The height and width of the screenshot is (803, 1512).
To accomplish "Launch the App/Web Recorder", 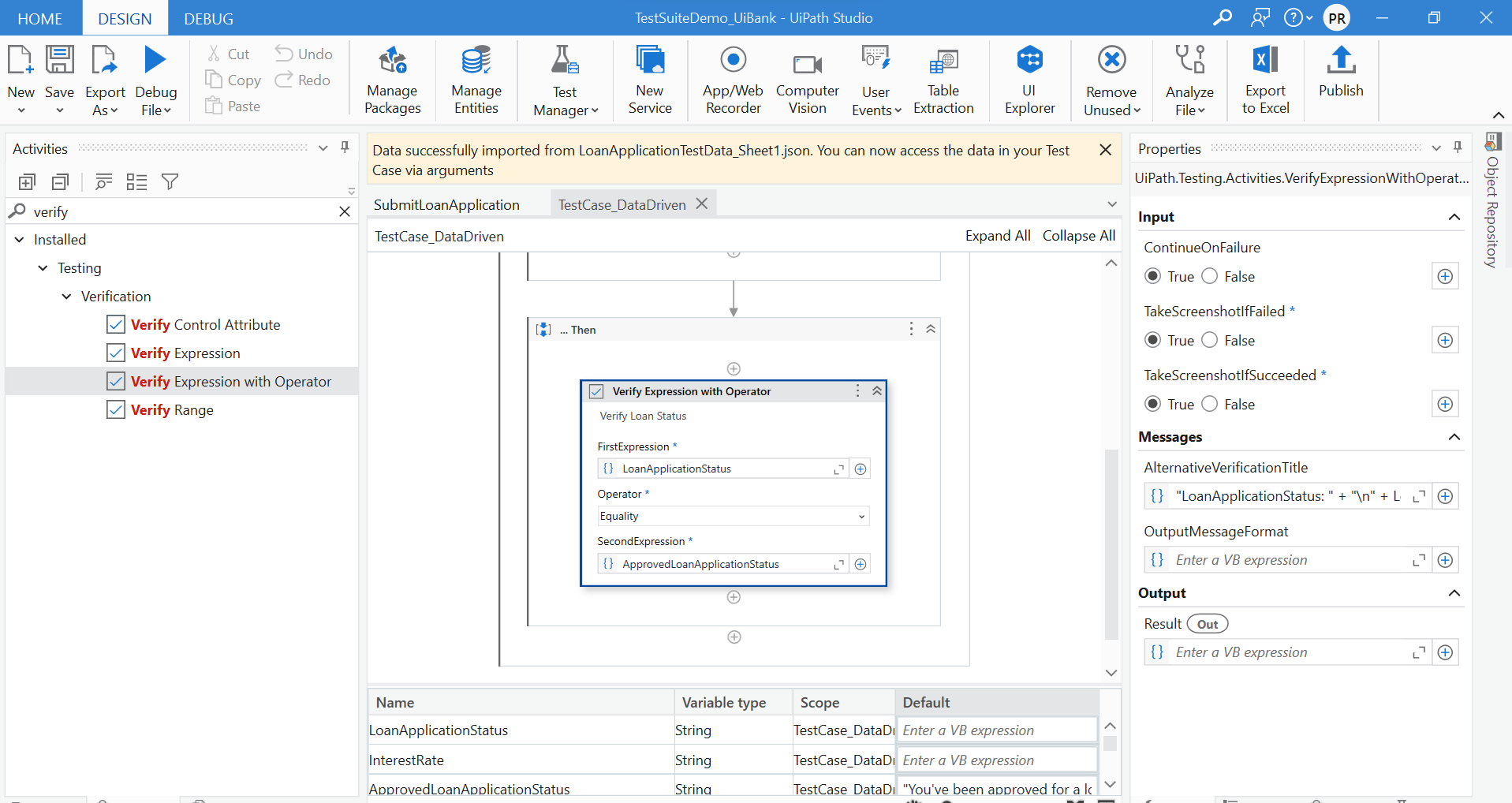I will coord(733,80).
